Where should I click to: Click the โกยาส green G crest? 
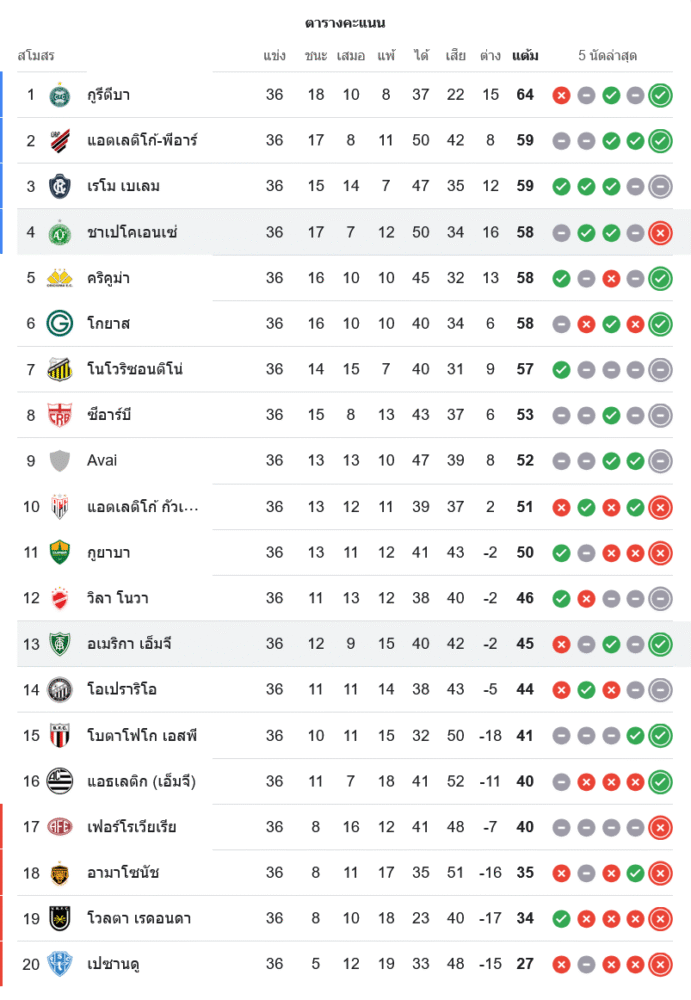tap(59, 324)
